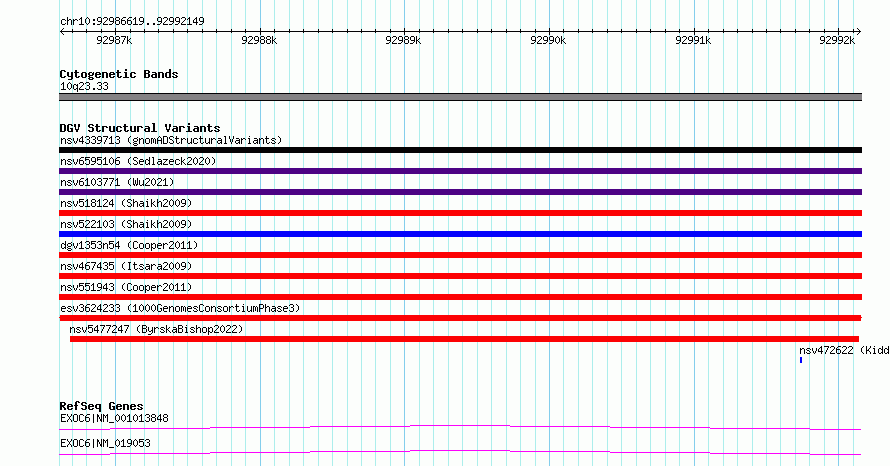The height and width of the screenshot is (466, 890).
Task: Click the red esv3624233 variant bar
Action: [460, 318]
